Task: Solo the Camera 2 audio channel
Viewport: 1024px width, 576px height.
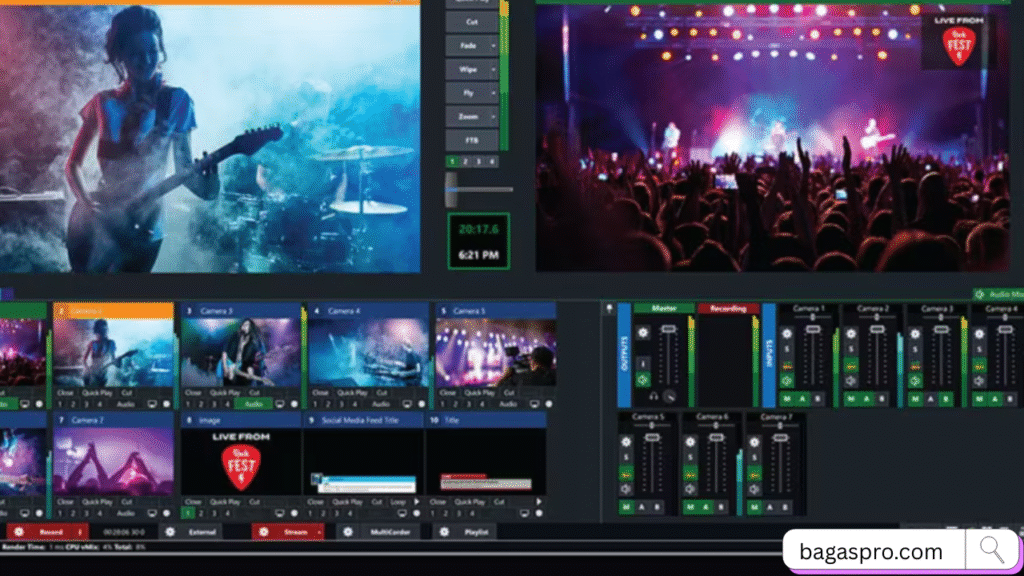Action: pyautogui.click(x=851, y=348)
